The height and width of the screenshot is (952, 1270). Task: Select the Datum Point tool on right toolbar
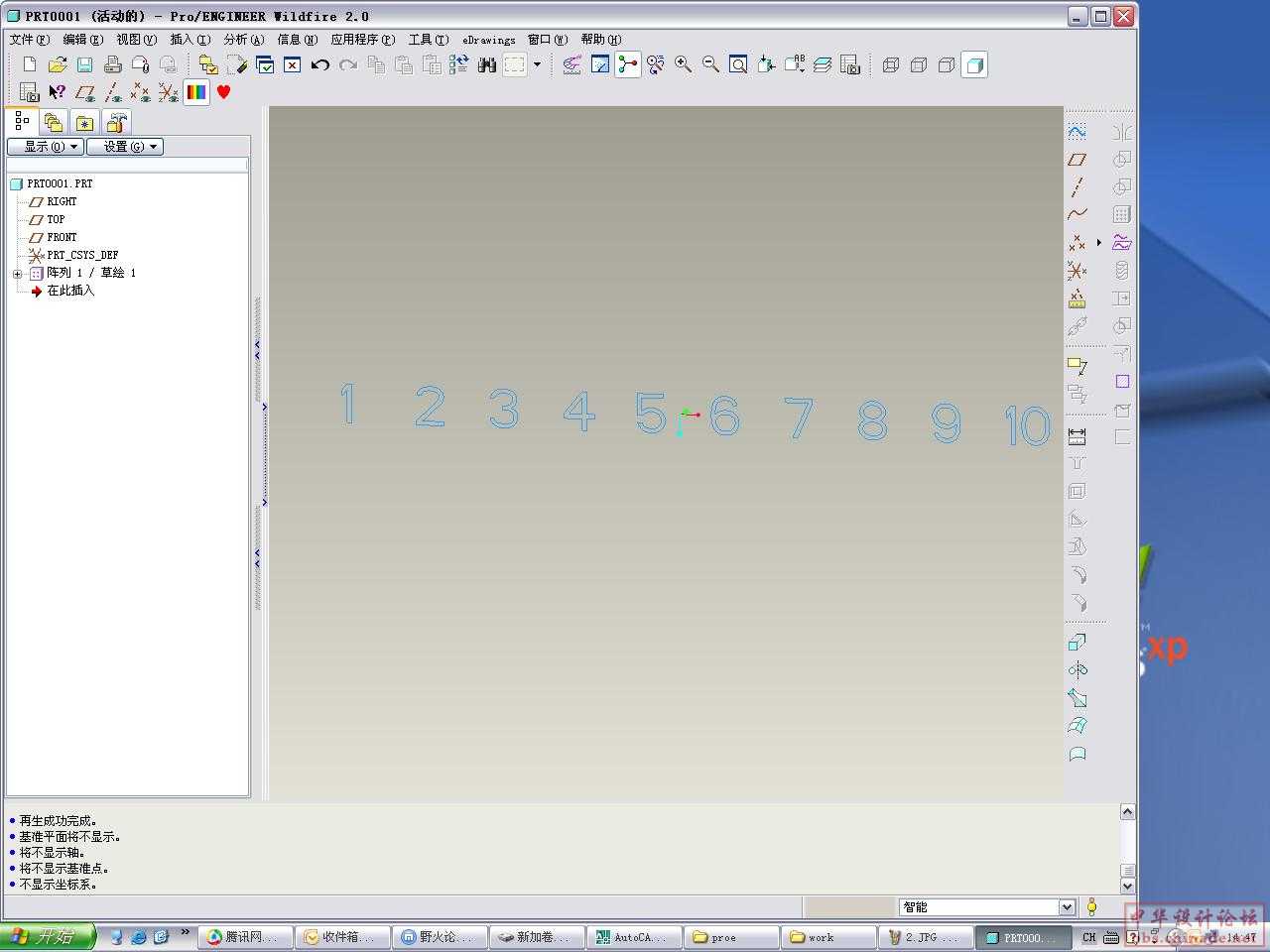click(1077, 243)
